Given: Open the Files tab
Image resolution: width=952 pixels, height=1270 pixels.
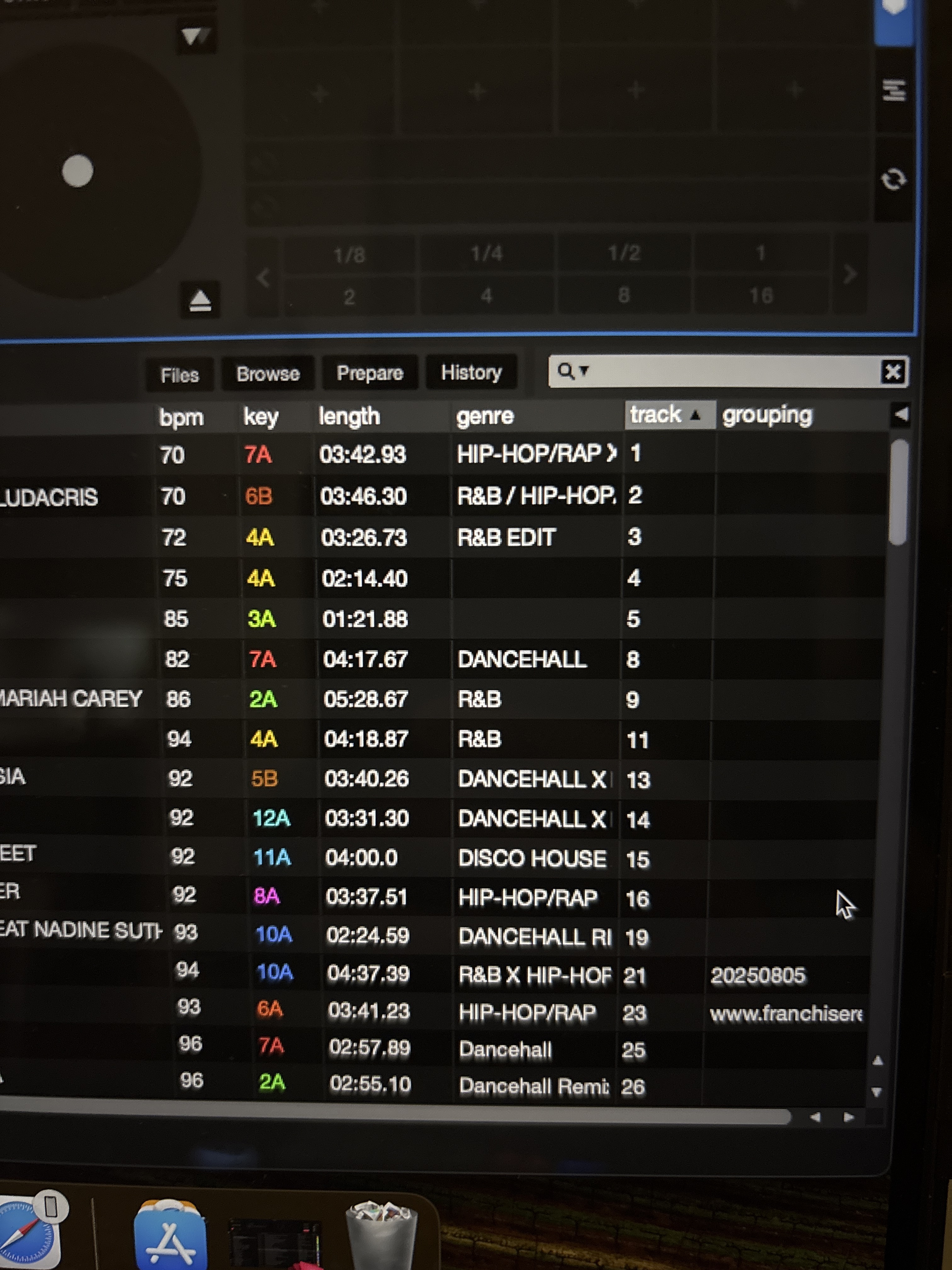Looking at the screenshot, I should [x=180, y=375].
